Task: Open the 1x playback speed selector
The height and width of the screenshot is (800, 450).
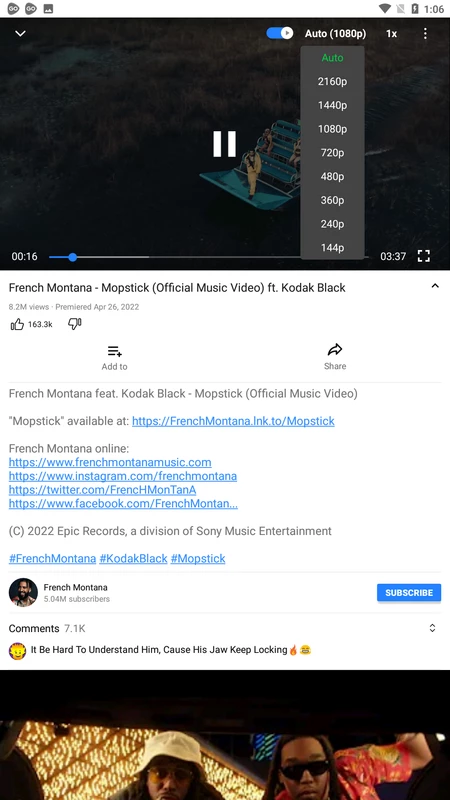Action: pyautogui.click(x=391, y=34)
